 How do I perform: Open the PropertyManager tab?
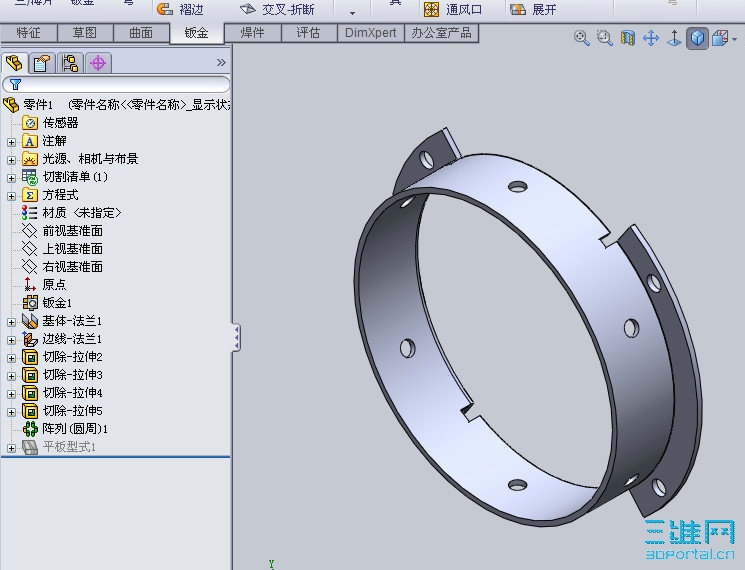(42, 63)
